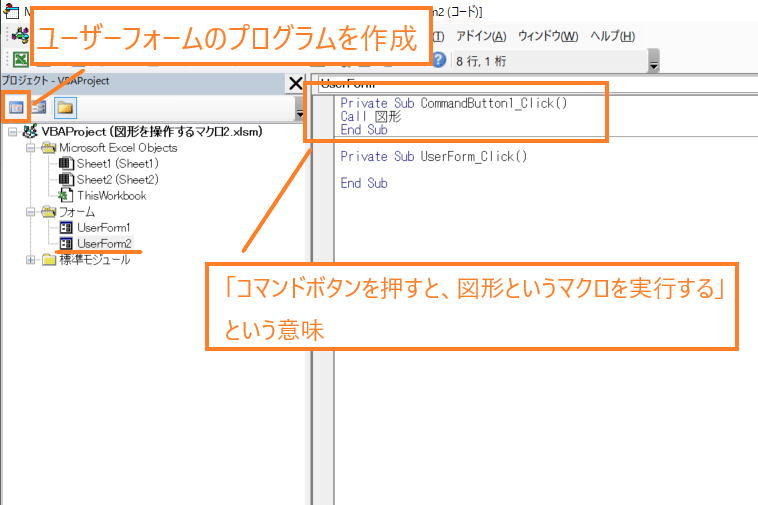
Task: Click the green Excel icon in the toolbar
Action: (x=21, y=59)
